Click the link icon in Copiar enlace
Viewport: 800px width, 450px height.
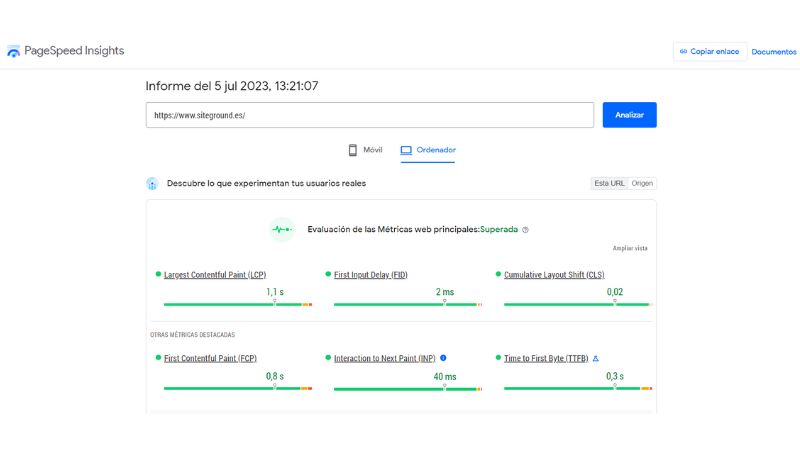click(683, 52)
